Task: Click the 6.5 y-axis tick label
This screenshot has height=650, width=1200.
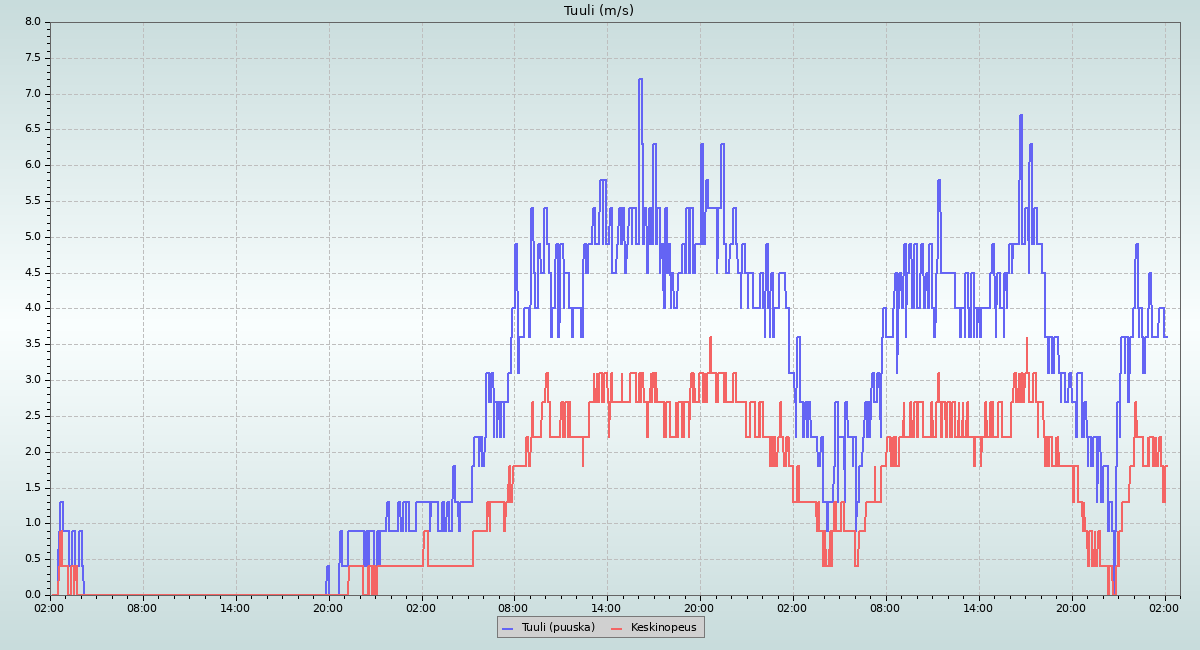Action: click(x=32, y=129)
